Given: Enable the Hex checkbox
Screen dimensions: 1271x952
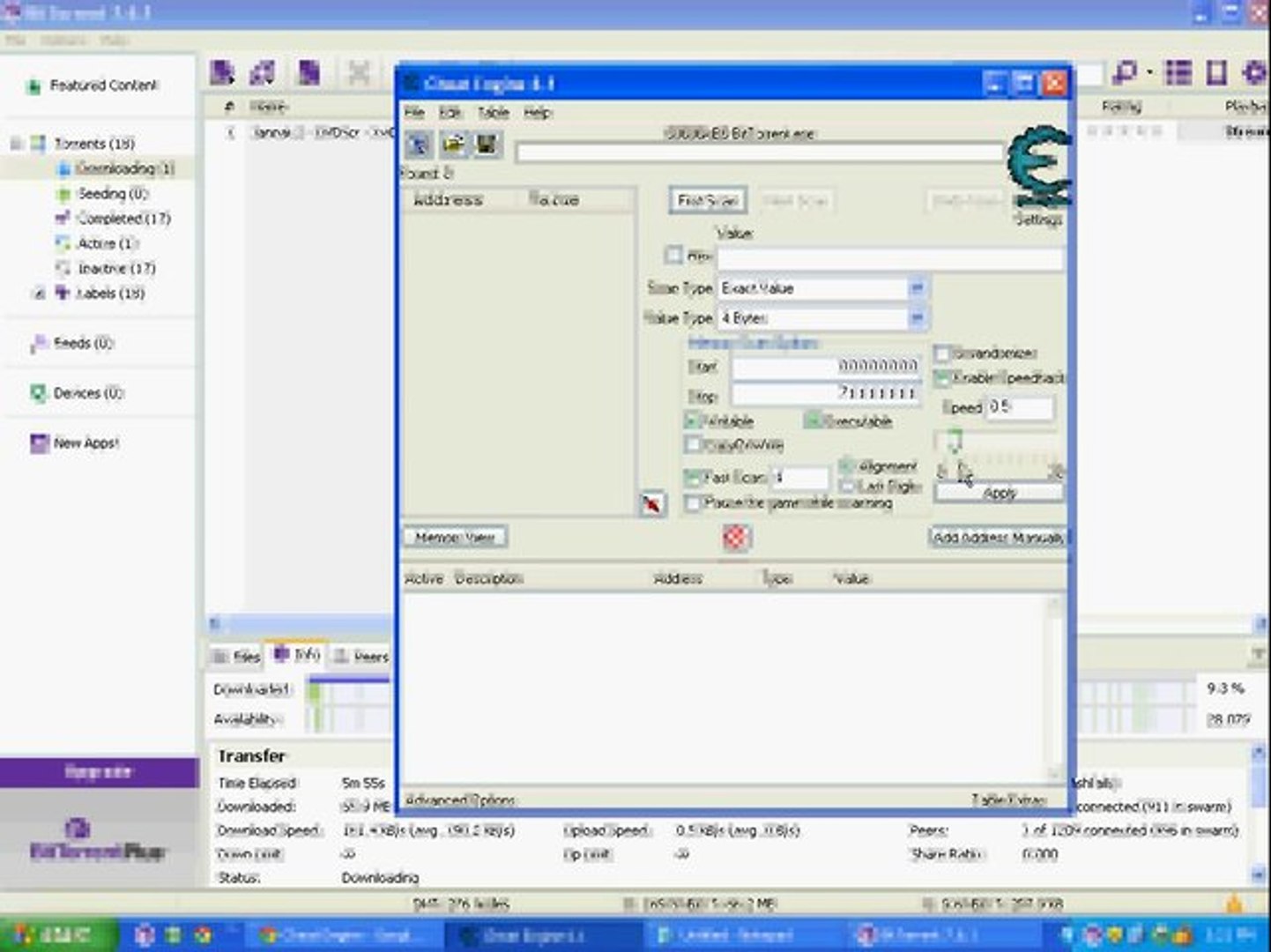Looking at the screenshot, I should click(674, 256).
